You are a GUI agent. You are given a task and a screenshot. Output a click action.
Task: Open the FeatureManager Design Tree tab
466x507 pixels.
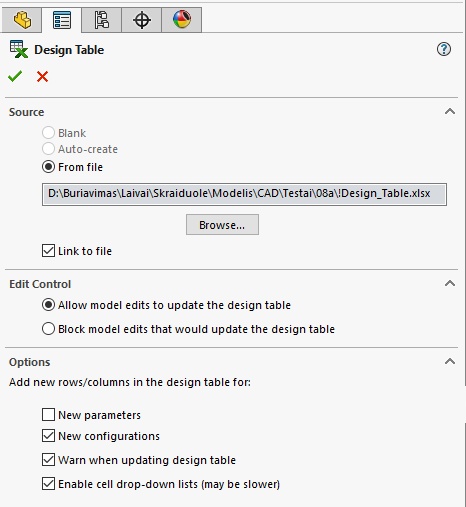[x=22, y=20]
